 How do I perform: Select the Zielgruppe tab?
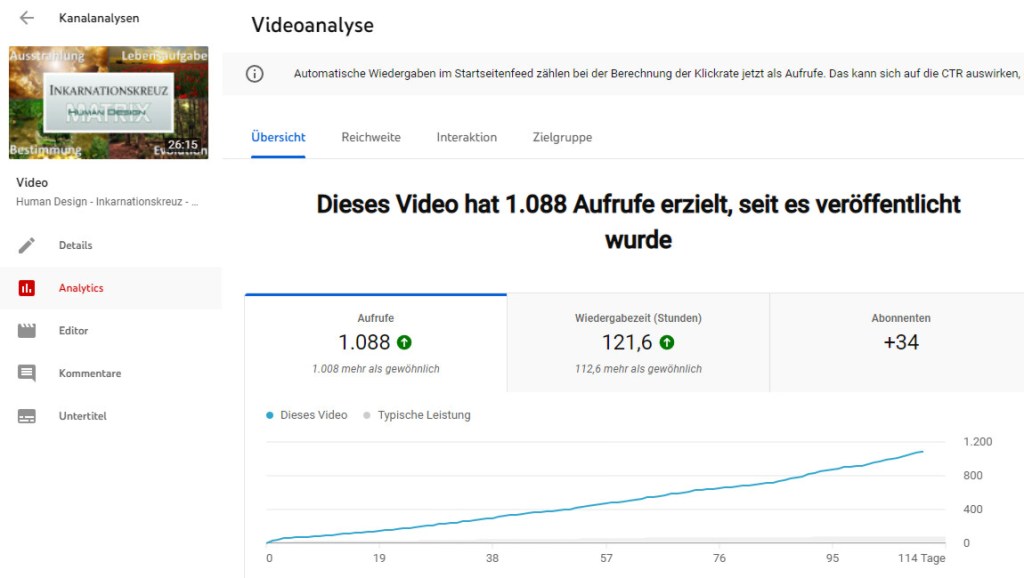tap(562, 137)
